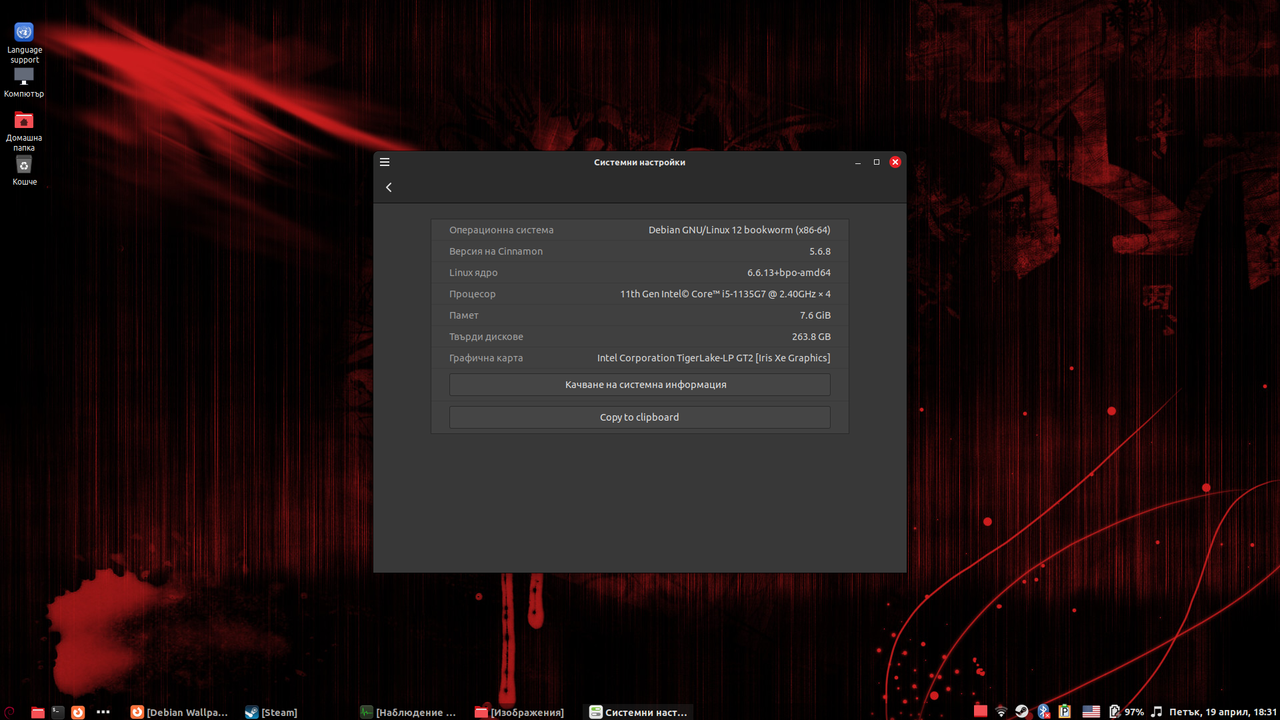Launch file manager from the panel launcher
The width and height of the screenshot is (1280, 720).
click(37, 712)
